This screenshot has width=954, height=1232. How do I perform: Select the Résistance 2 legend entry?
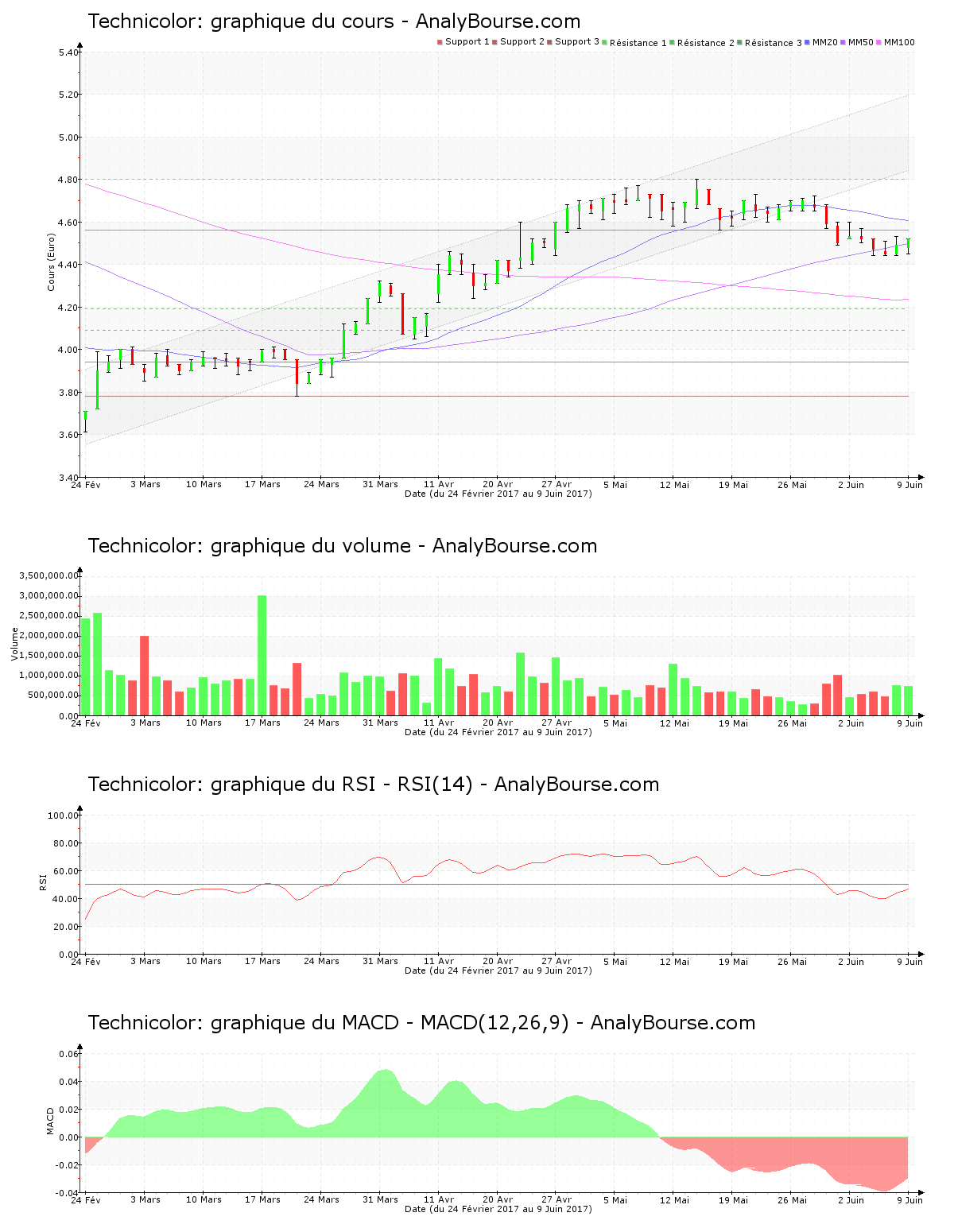tap(702, 43)
